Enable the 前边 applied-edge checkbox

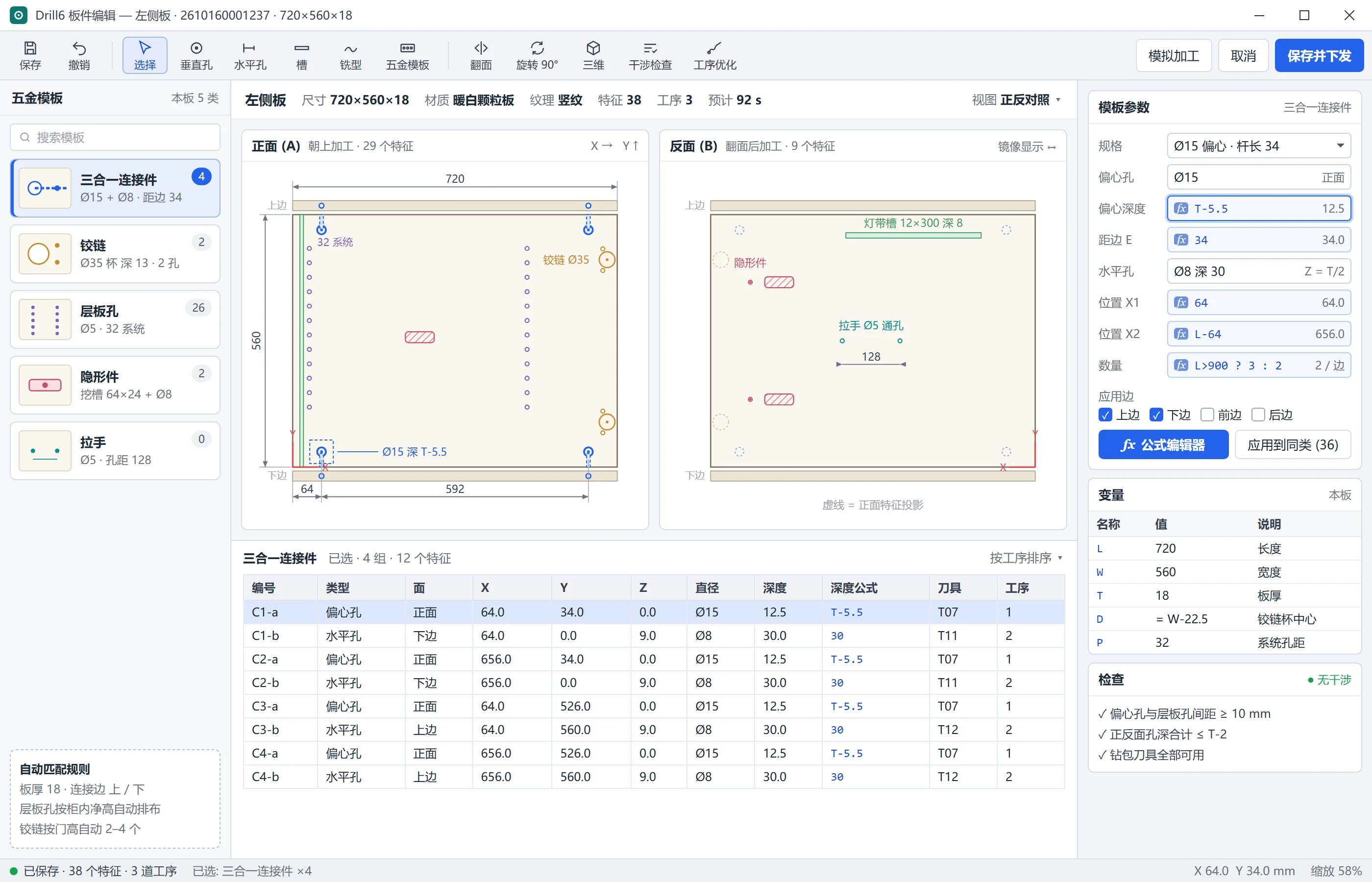[1206, 415]
